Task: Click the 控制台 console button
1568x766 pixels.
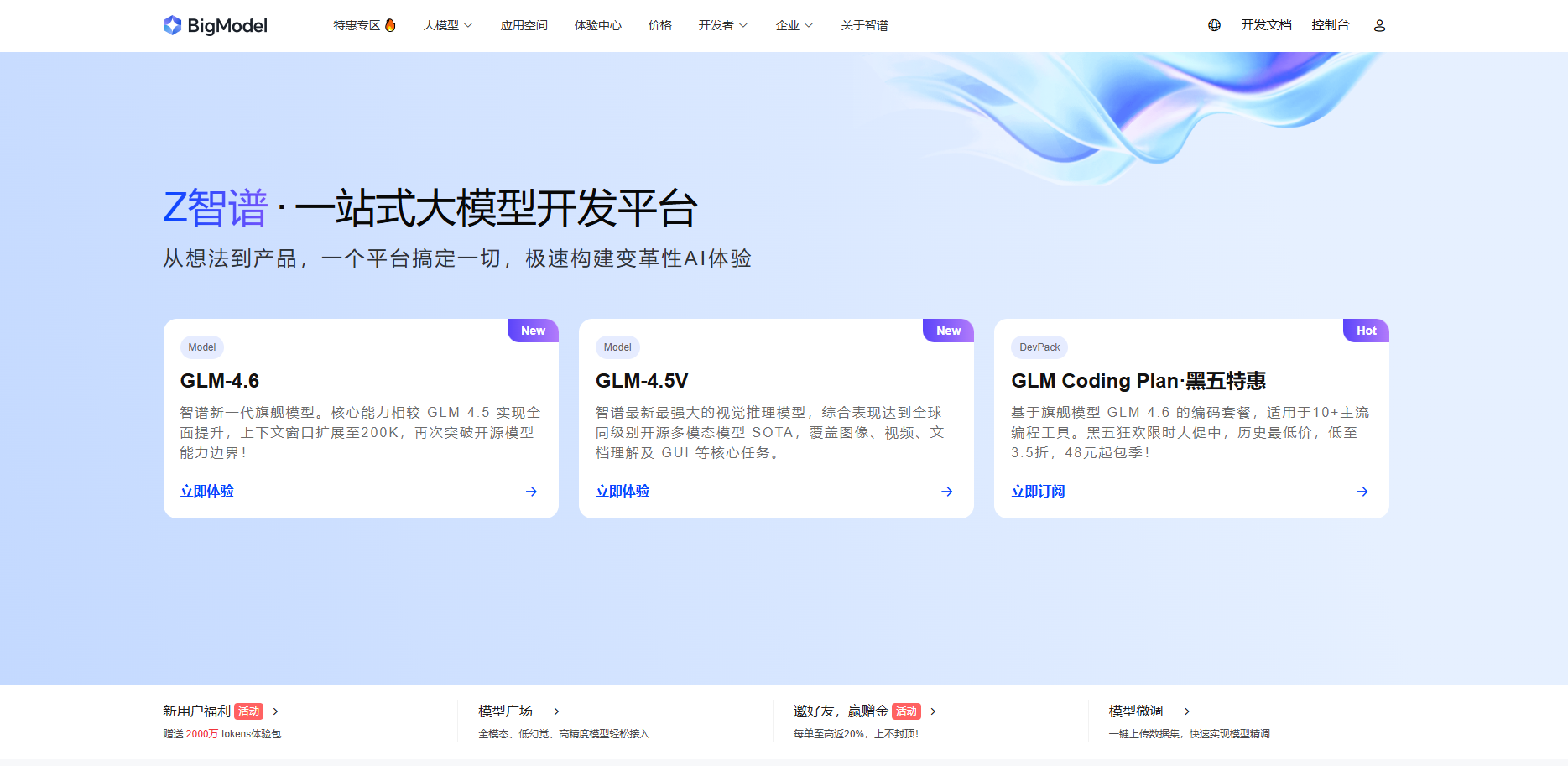Action: (1330, 25)
